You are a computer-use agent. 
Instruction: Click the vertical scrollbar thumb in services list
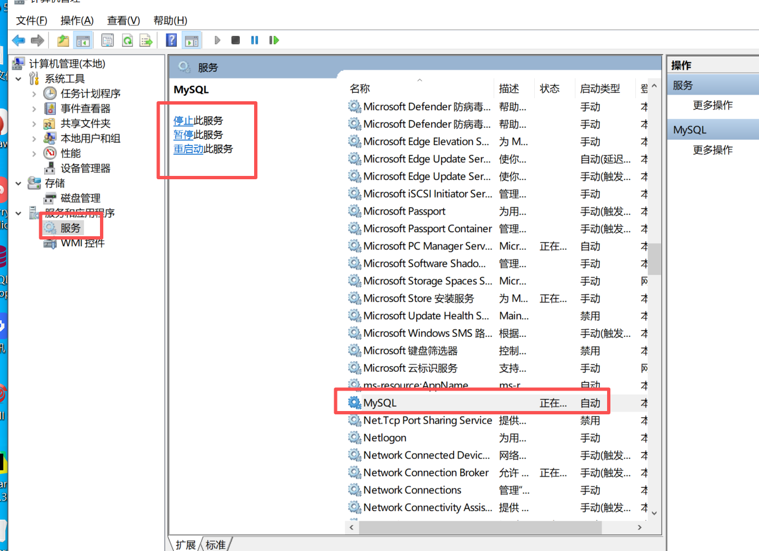pyautogui.click(x=654, y=259)
